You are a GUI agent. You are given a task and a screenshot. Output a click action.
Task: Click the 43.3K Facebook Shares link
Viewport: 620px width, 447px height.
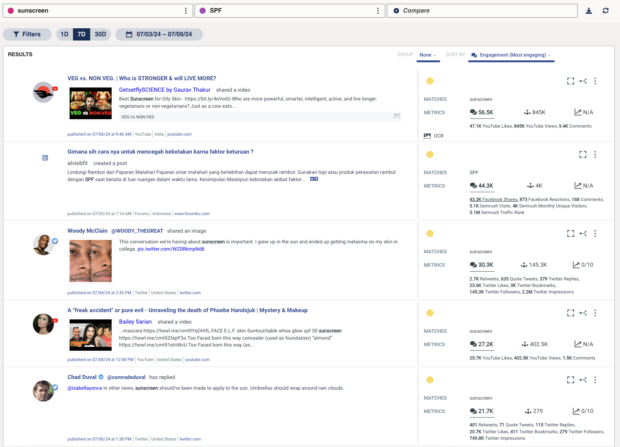coord(493,199)
